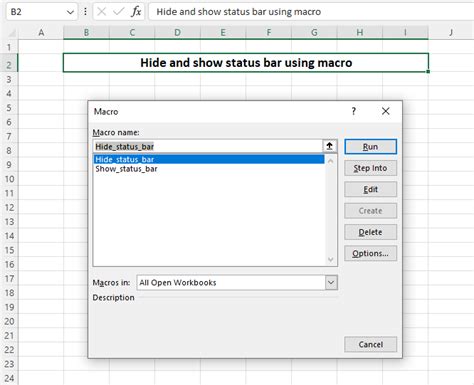Click the formula bar Enter checkmark icon
The height and width of the screenshot is (385, 474).
(118, 12)
